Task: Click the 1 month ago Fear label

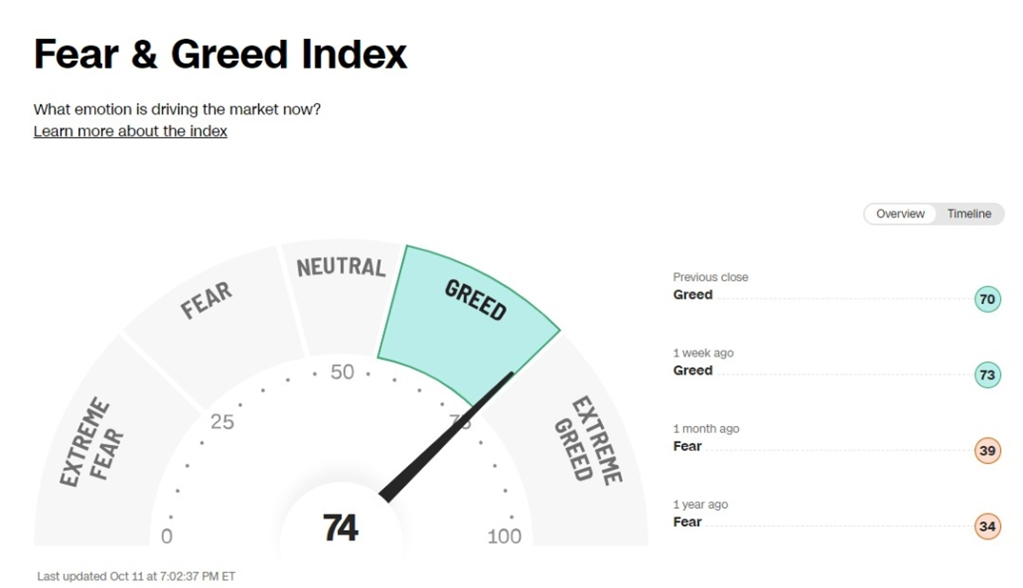Action: click(x=687, y=446)
